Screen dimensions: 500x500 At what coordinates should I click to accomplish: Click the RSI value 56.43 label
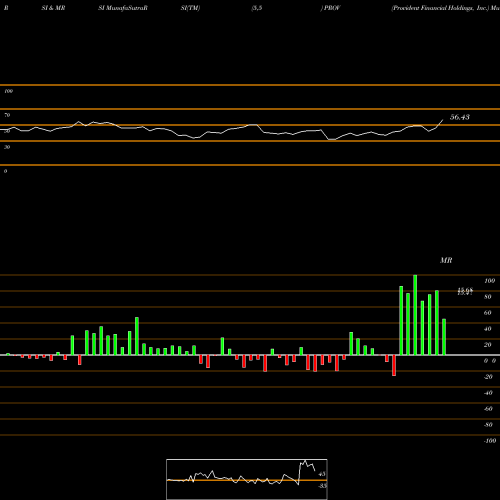(460, 117)
